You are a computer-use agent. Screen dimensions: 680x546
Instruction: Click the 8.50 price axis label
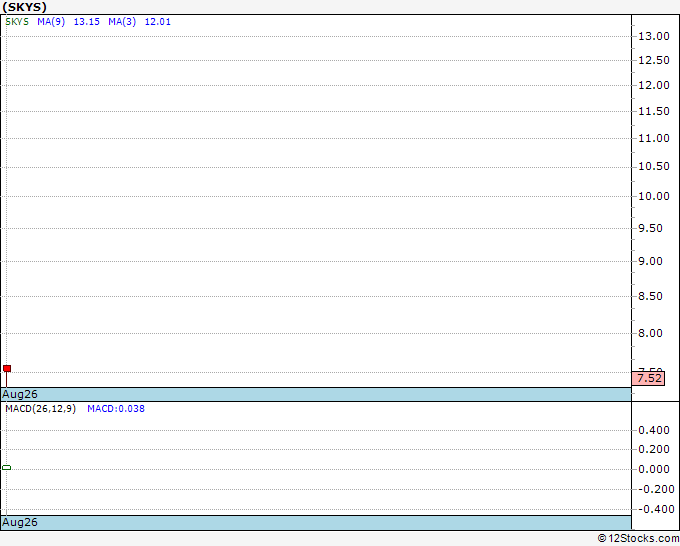pyautogui.click(x=651, y=296)
